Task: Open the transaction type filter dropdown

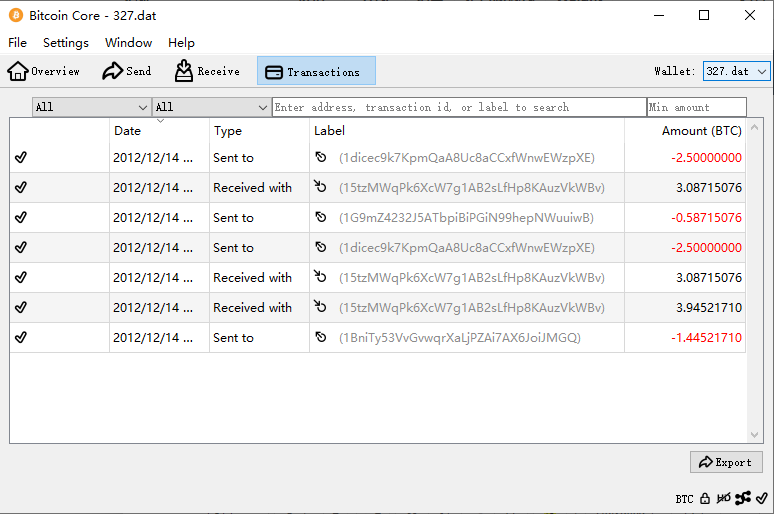Action: (x=211, y=107)
